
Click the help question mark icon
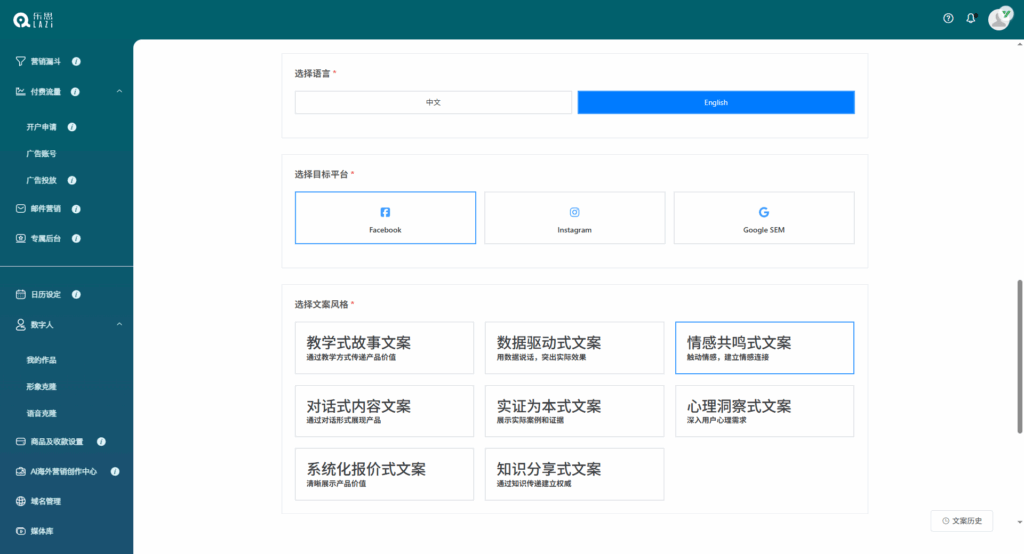(x=948, y=18)
